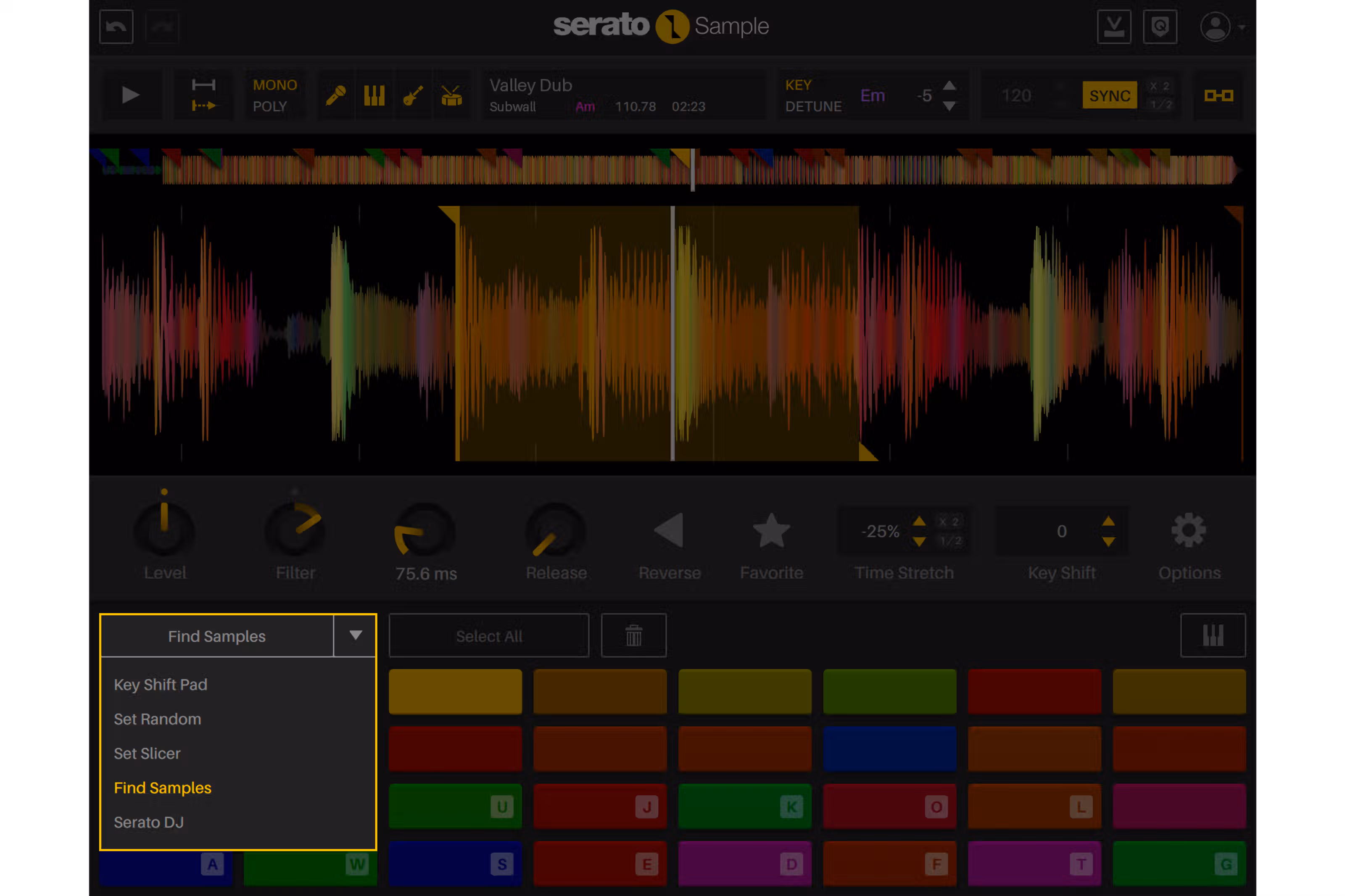This screenshot has height=896, width=1345.
Task: Click the Time Stretch 1/2 button
Action: click(x=950, y=540)
